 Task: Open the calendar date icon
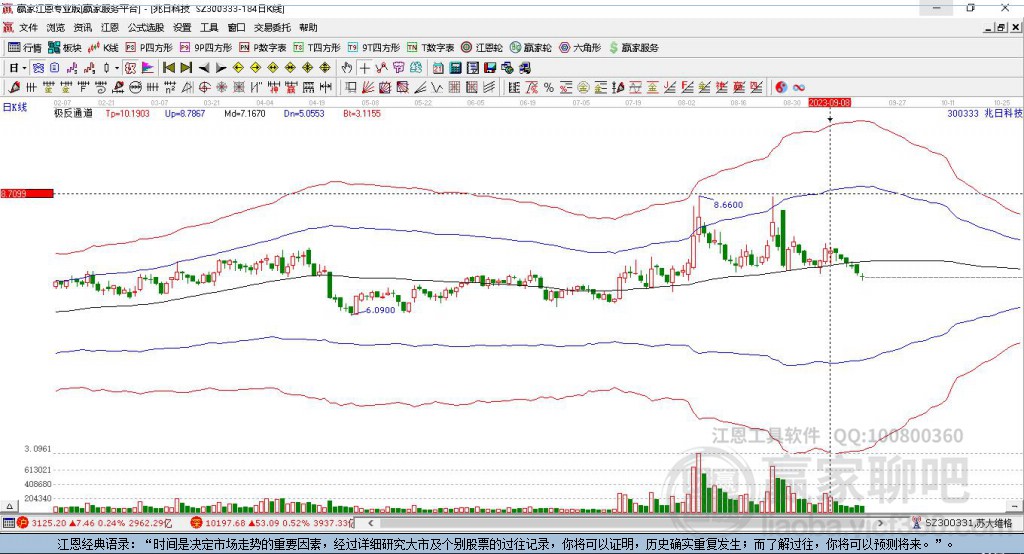pyautogui.click(x=438, y=68)
